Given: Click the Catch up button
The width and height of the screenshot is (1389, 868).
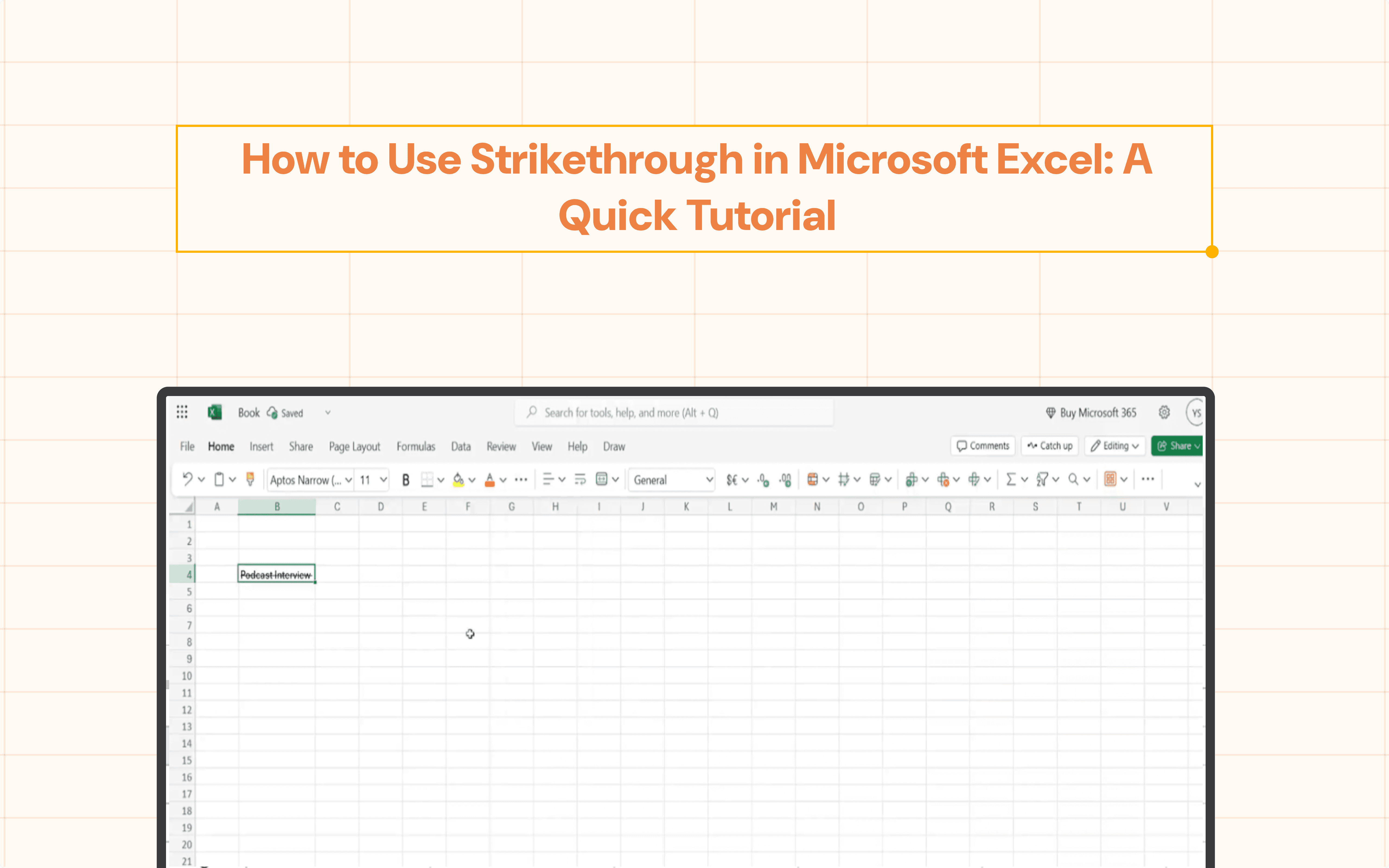Looking at the screenshot, I should tap(1050, 446).
